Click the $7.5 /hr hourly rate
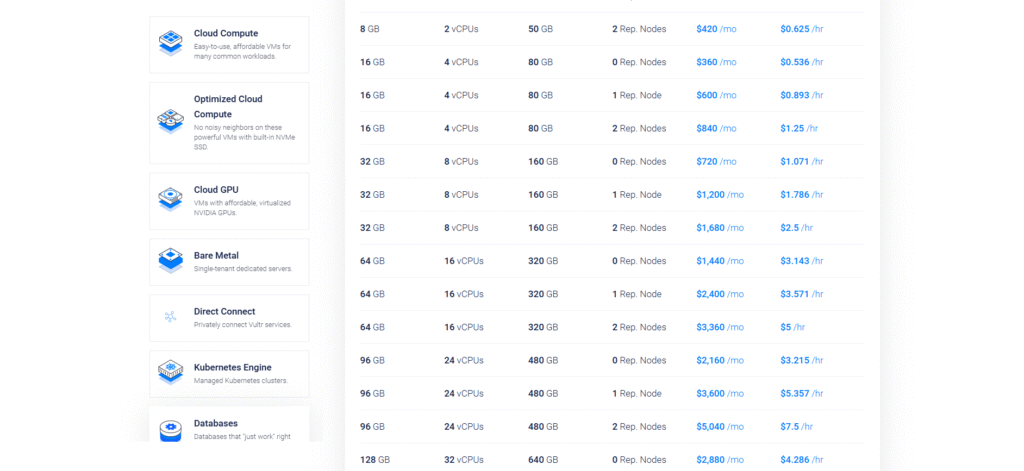 click(x=796, y=427)
